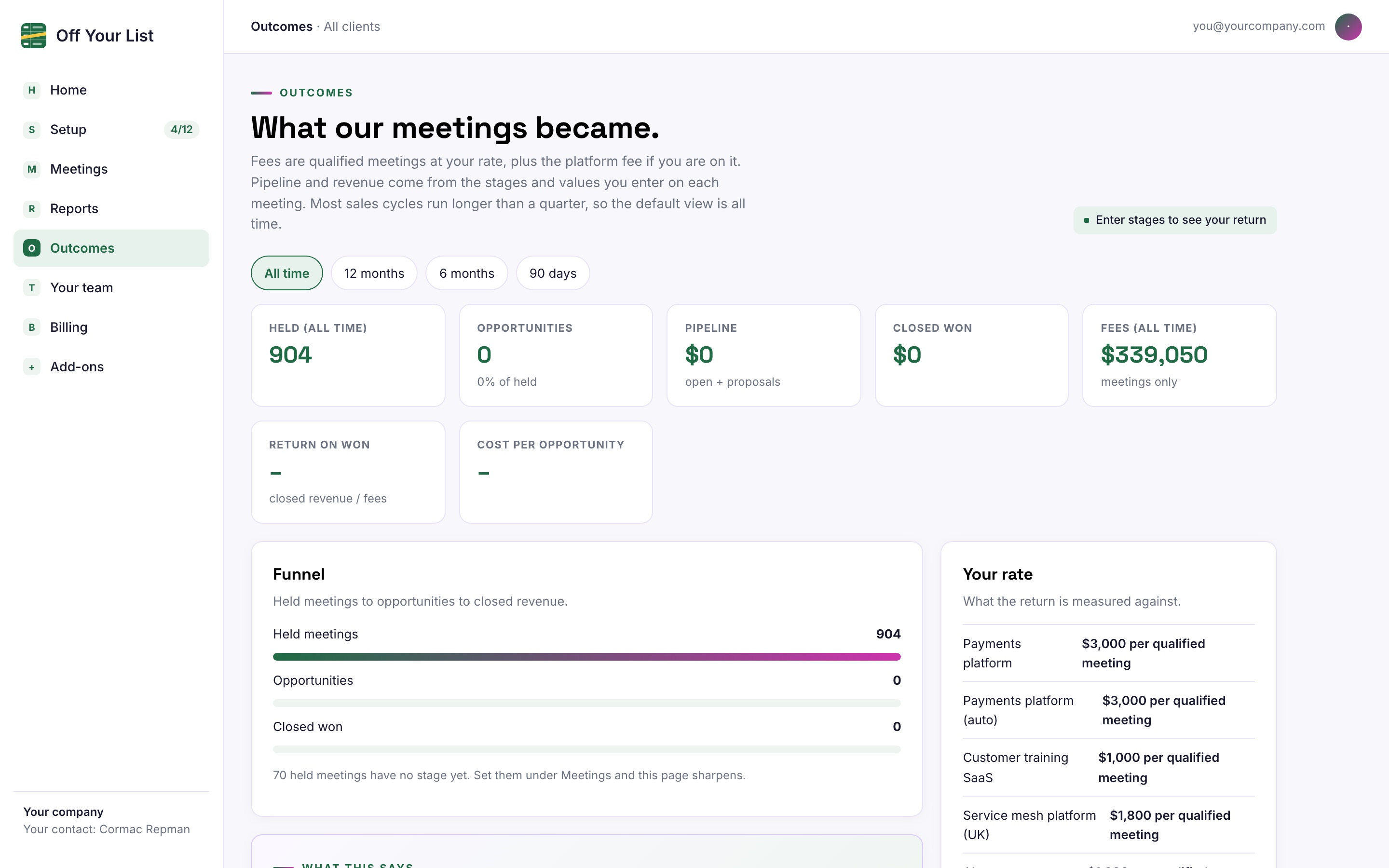Click the Opportunities 0 card
This screenshot has height=868, width=1389.
coord(556,355)
